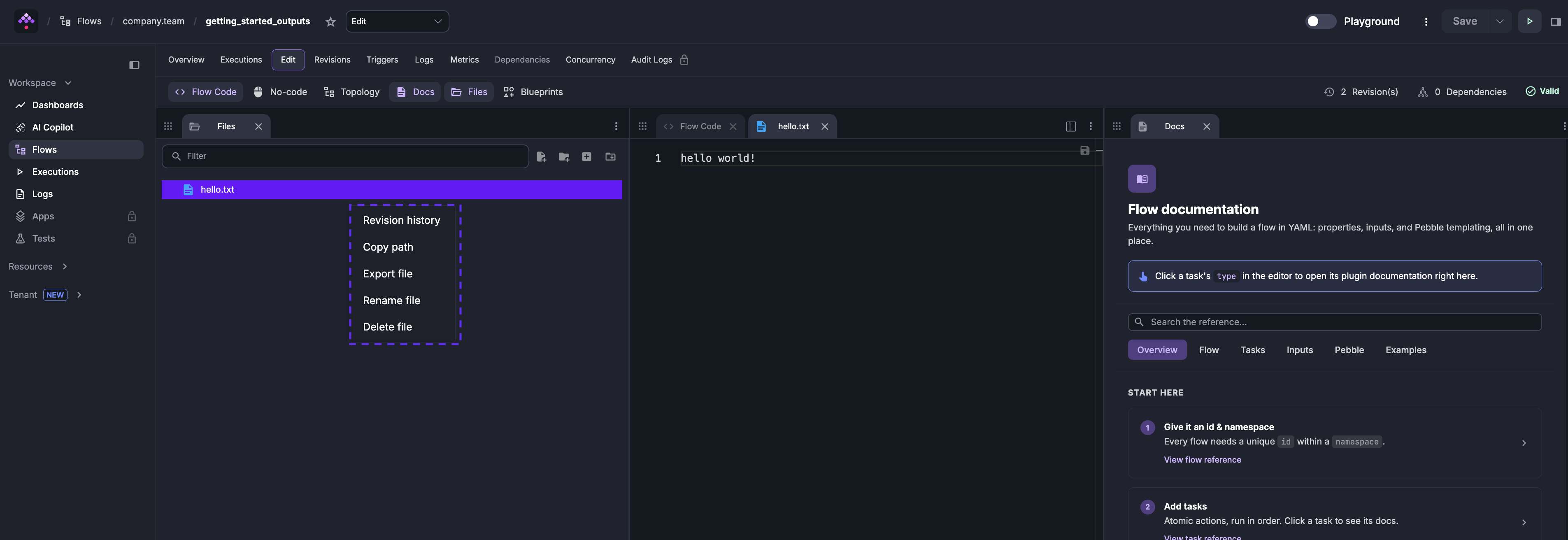Click the lock icon next to Audit Logs
This screenshot has height=540, width=1568.
pyautogui.click(x=684, y=60)
